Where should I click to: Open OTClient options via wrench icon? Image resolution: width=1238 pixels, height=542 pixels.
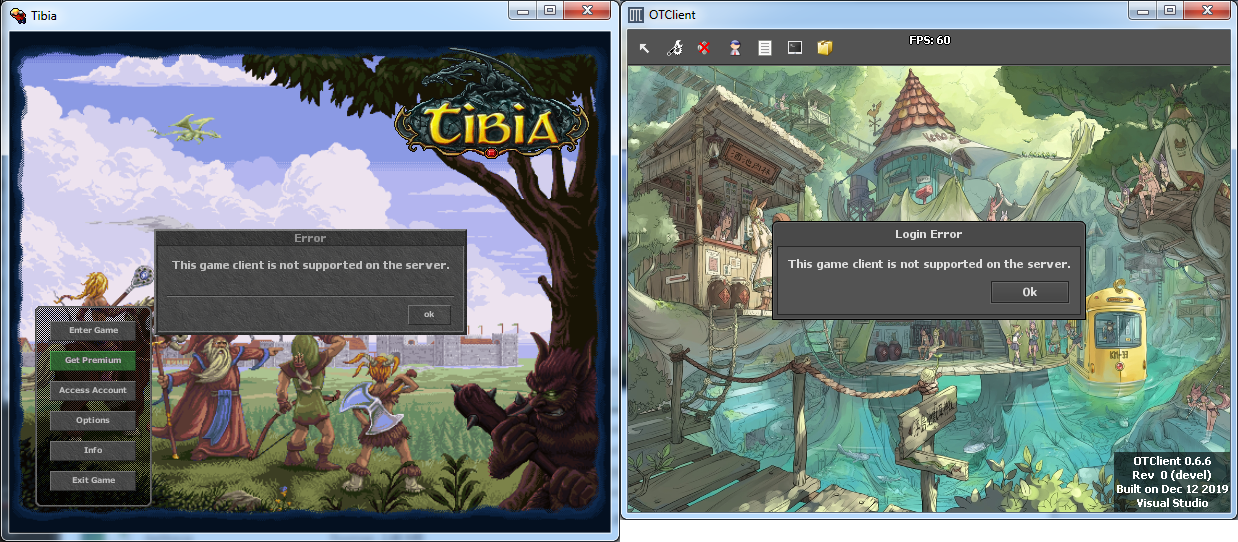(x=674, y=47)
